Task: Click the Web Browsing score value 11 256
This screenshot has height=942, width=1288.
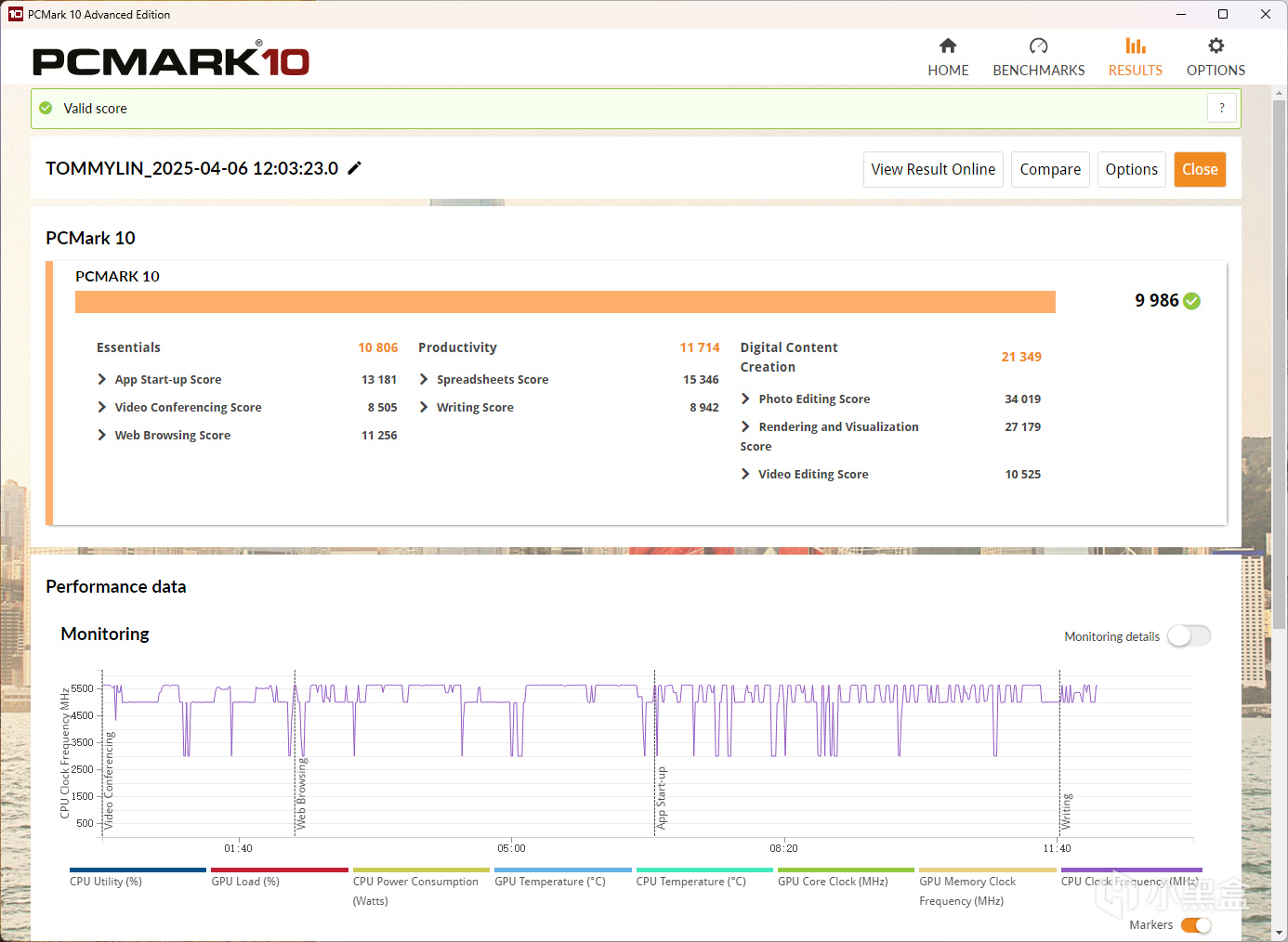Action: click(379, 436)
